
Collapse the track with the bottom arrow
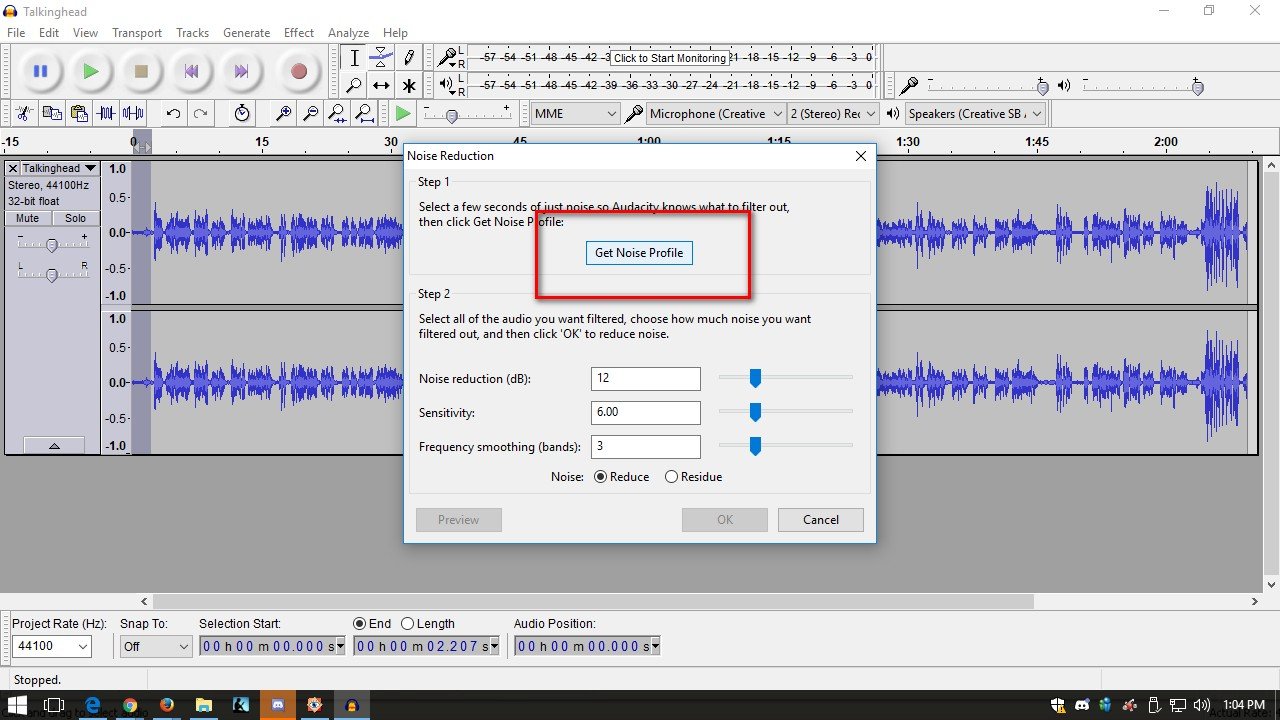pyautogui.click(x=54, y=446)
